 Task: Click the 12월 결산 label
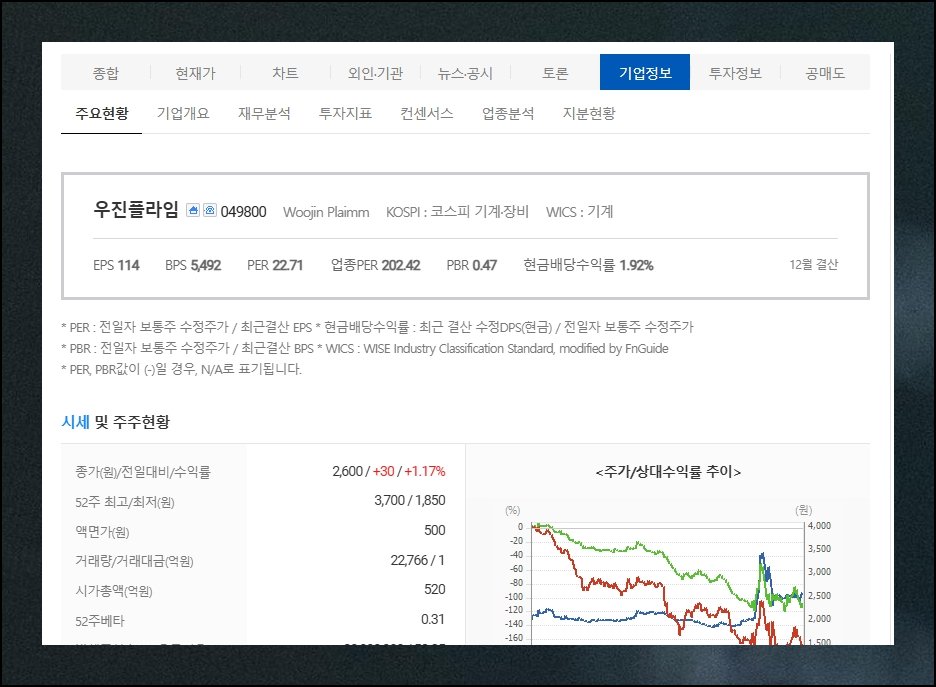tap(813, 264)
